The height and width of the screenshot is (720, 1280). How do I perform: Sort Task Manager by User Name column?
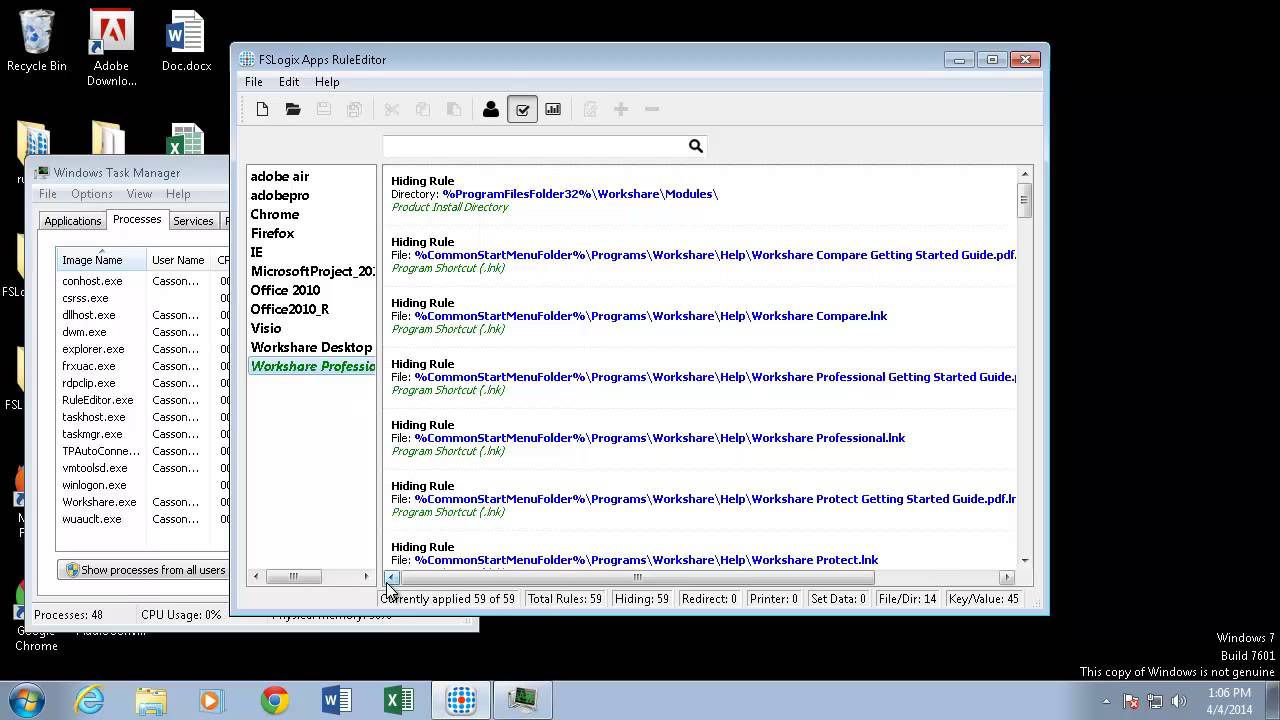coord(180,260)
